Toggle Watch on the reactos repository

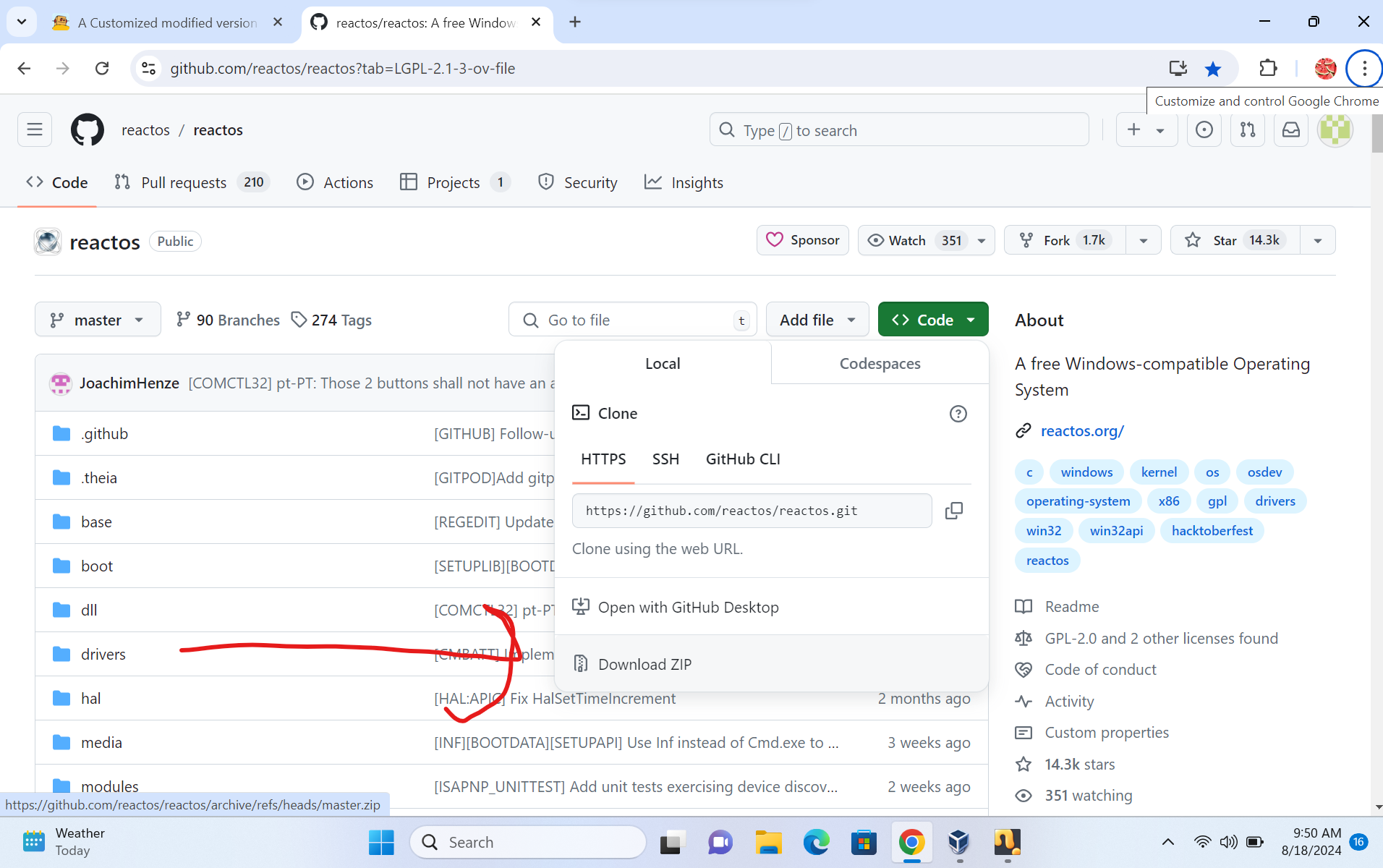tap(926, 240)
